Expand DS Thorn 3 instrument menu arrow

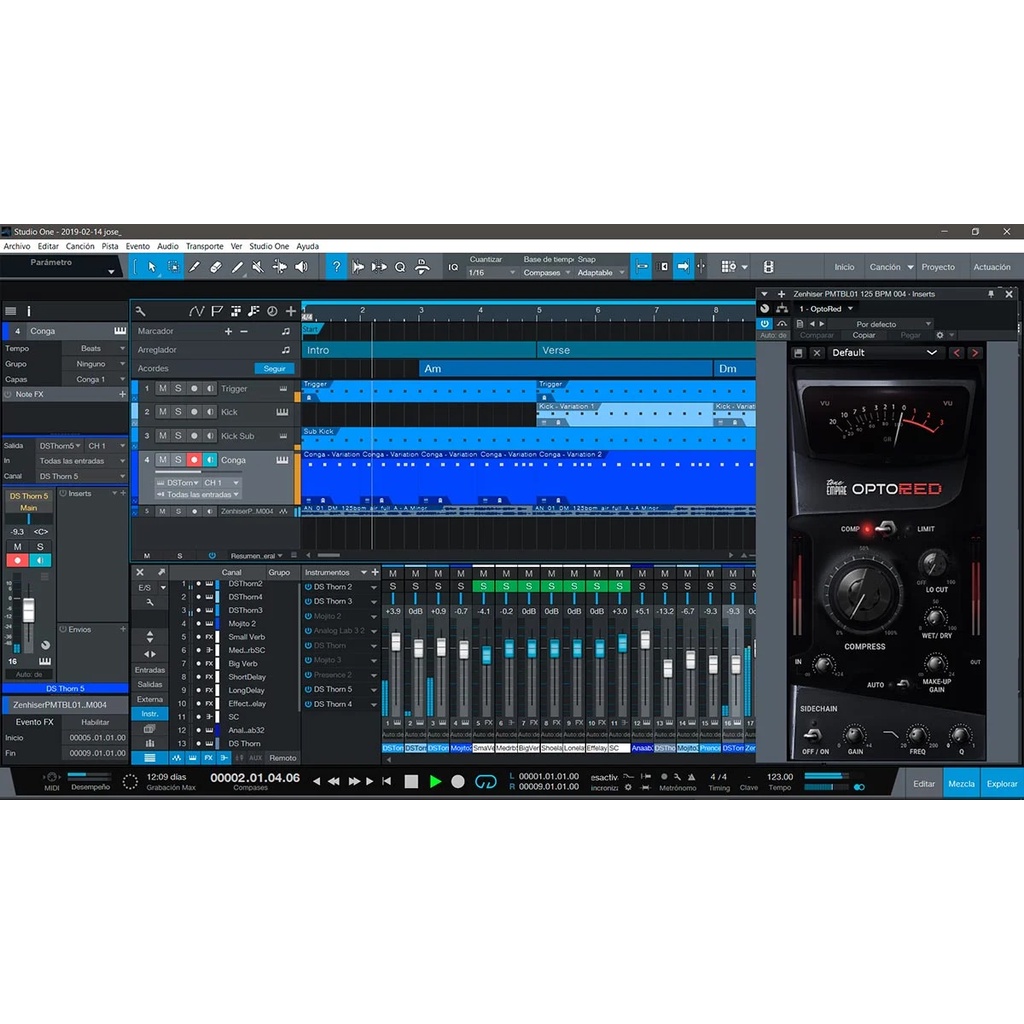(x=374, y=601)
